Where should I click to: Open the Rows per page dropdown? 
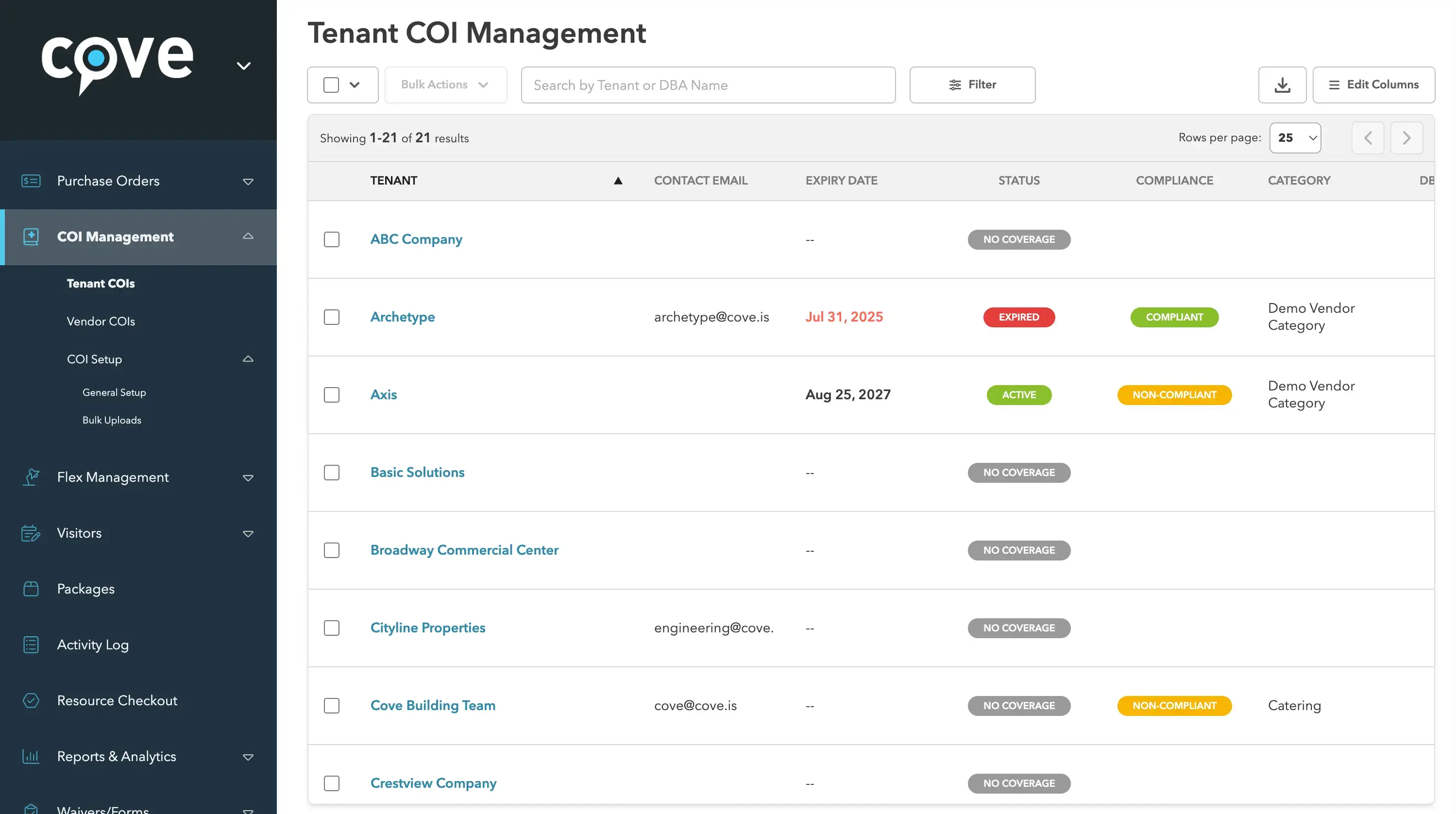[1295, 138]
